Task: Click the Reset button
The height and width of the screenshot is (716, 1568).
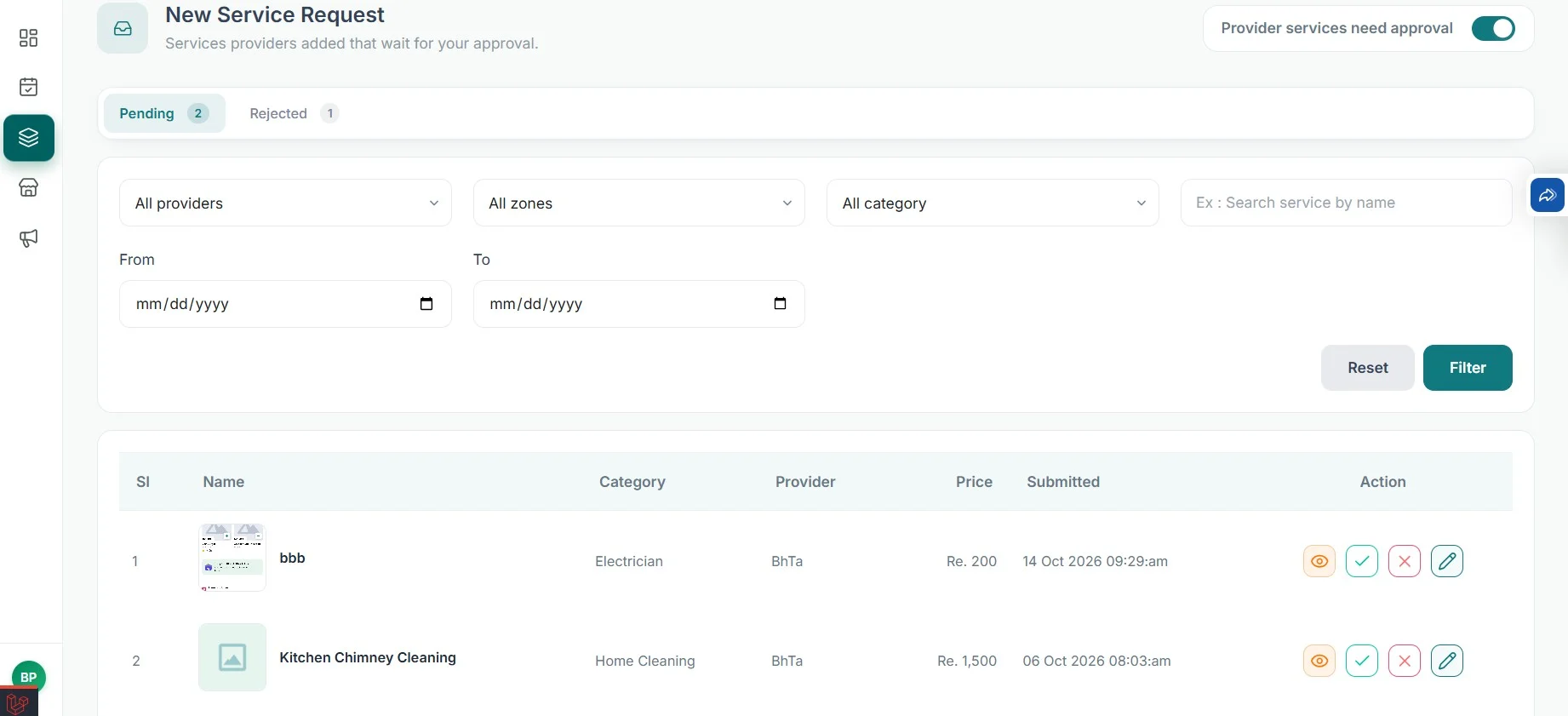Action: point(1368,368)
